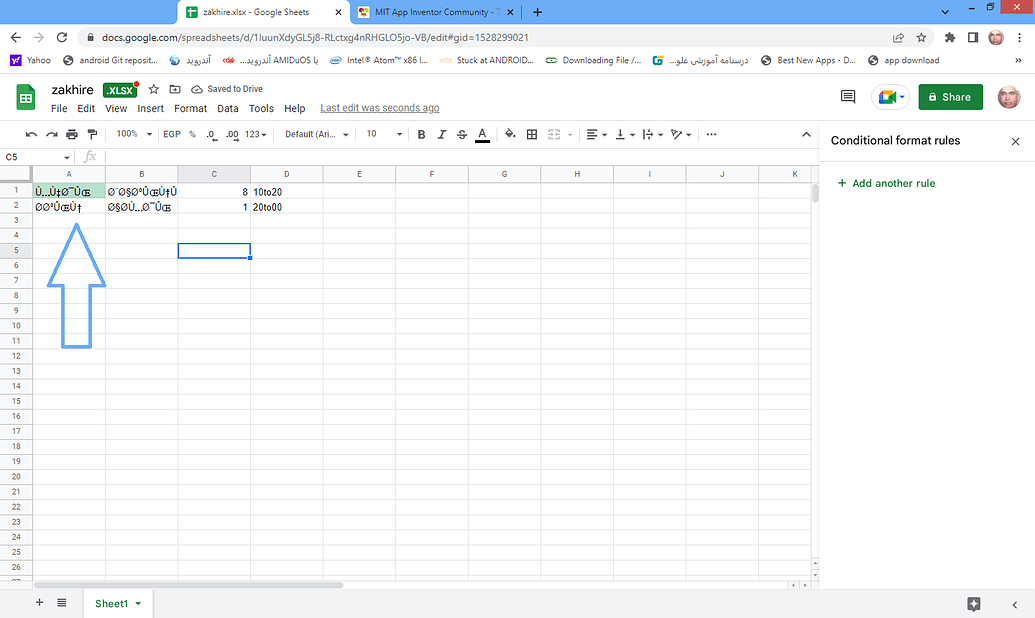Screen dimensions: 1035x618
Task: Toggle bold formatting
Action: coord(421,134)
